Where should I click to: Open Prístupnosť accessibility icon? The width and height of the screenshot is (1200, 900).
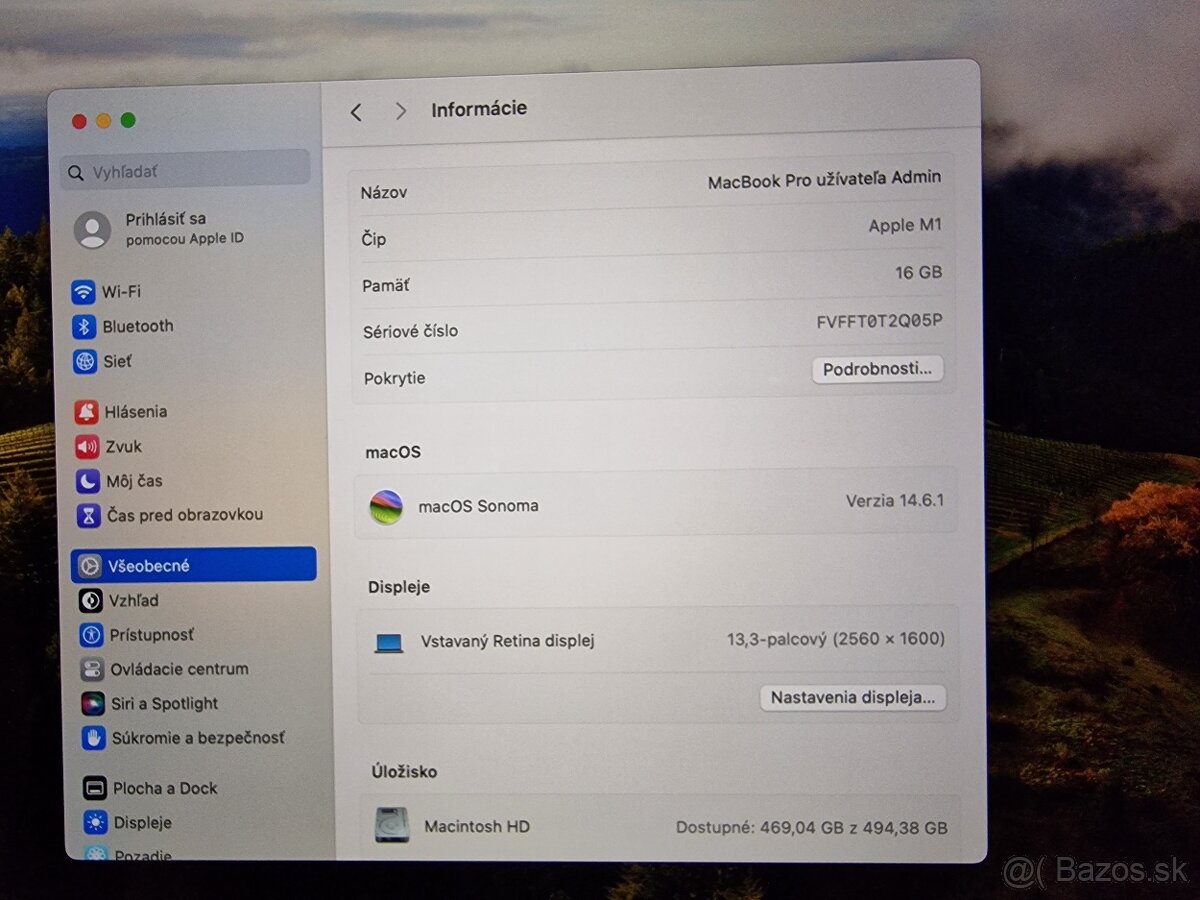[92, 635]
